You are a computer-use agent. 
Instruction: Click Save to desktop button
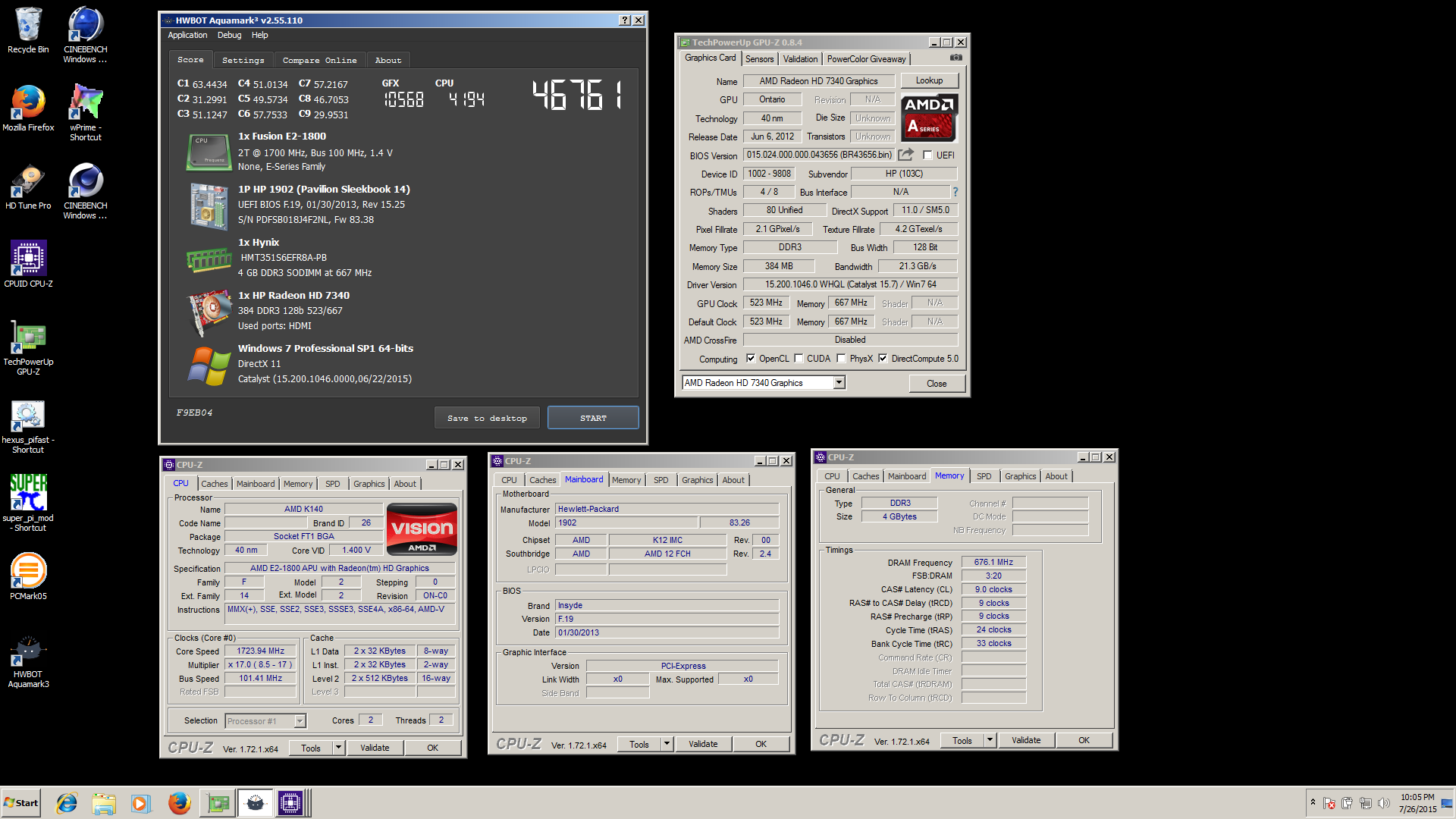487,418
